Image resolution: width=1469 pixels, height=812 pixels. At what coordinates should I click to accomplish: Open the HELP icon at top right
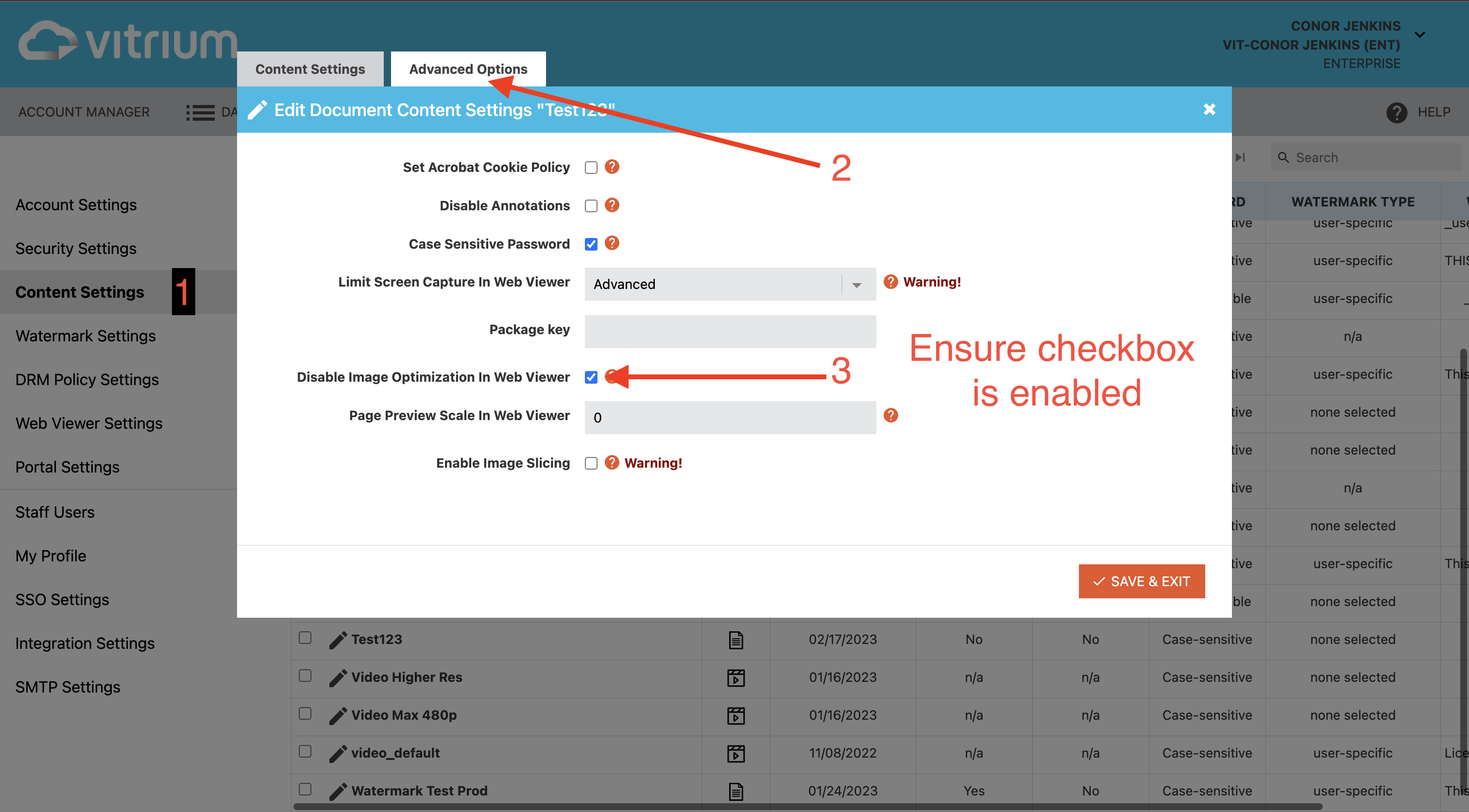coord(1397,112)
